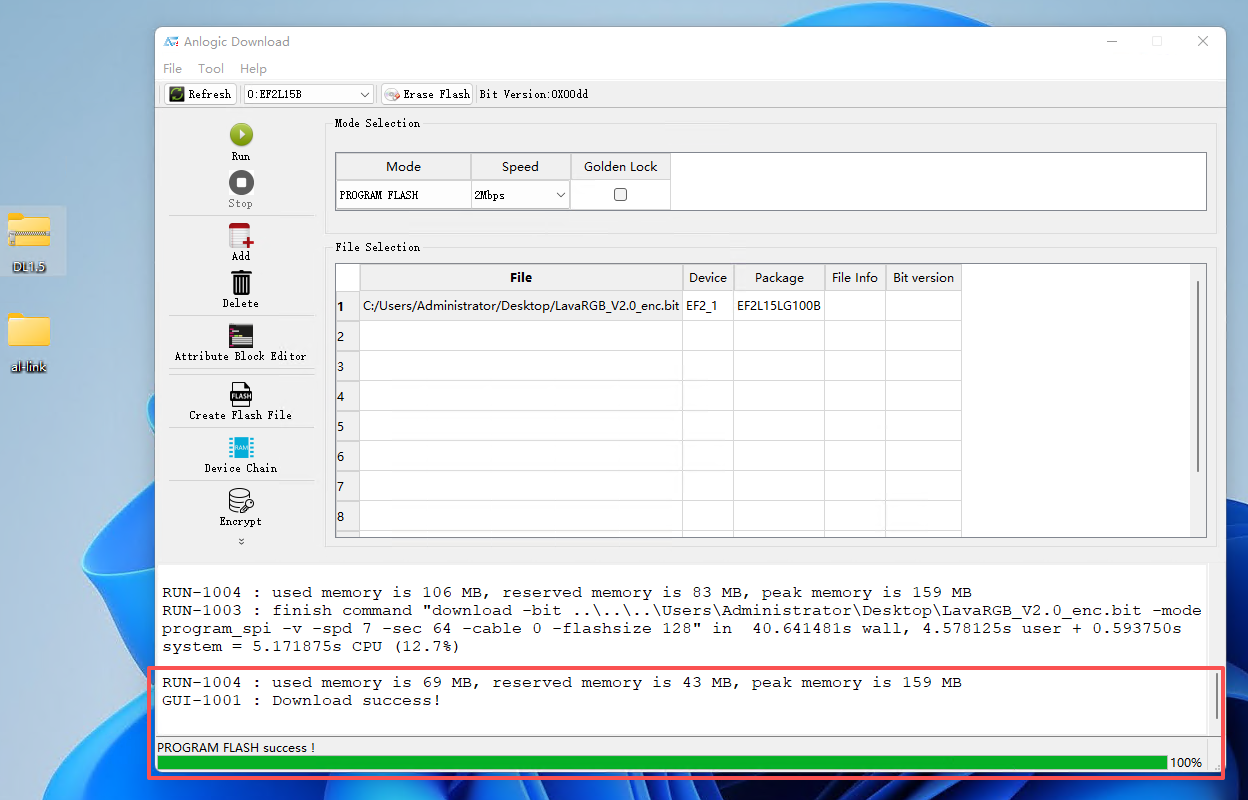Select row header 2 in file table

click(347, 336)
